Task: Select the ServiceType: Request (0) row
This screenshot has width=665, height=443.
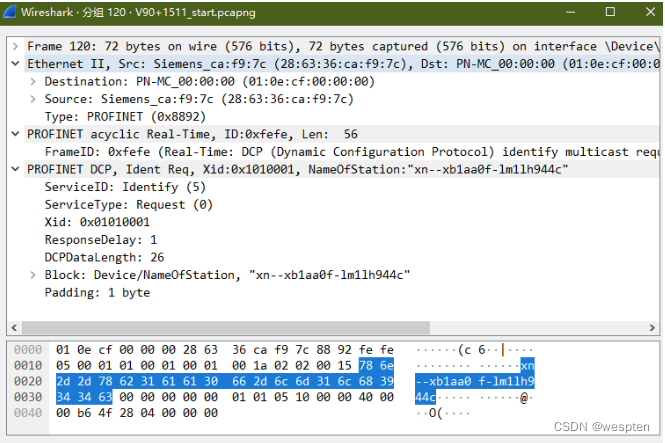Action: coord(129,205)
